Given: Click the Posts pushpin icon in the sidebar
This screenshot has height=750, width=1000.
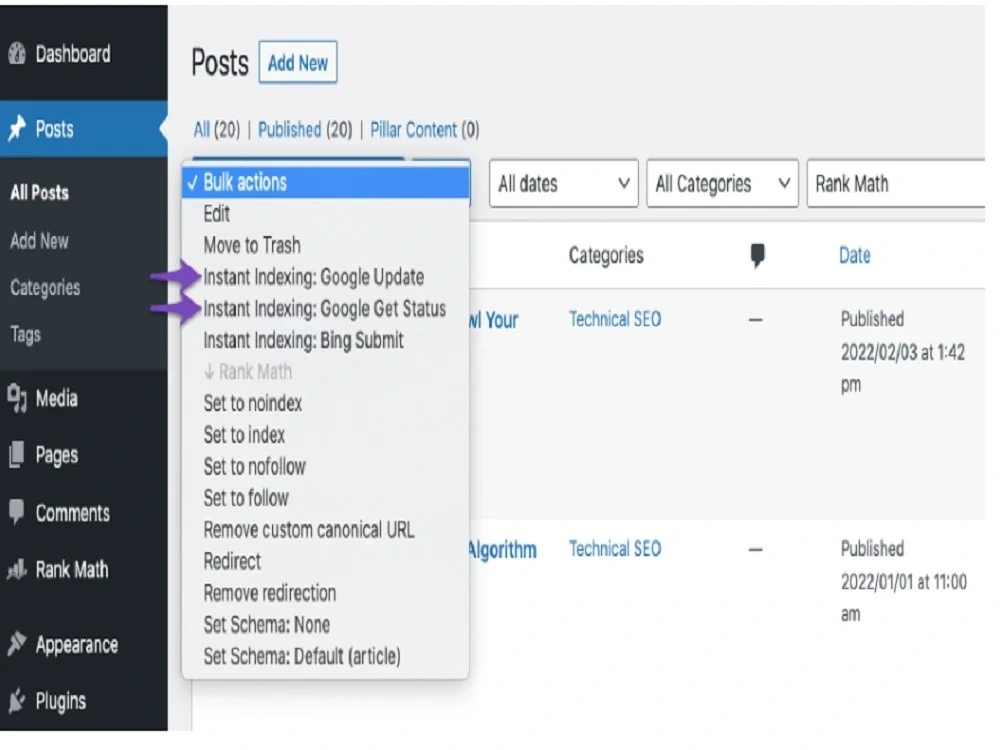Looking at the screenshot, I should tap(17, 129).
